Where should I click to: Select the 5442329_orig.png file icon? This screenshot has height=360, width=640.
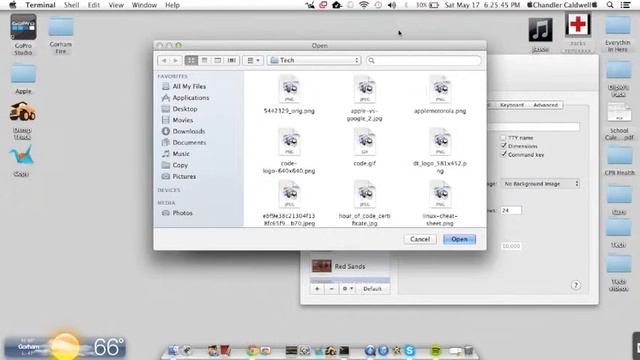point(289,89)
